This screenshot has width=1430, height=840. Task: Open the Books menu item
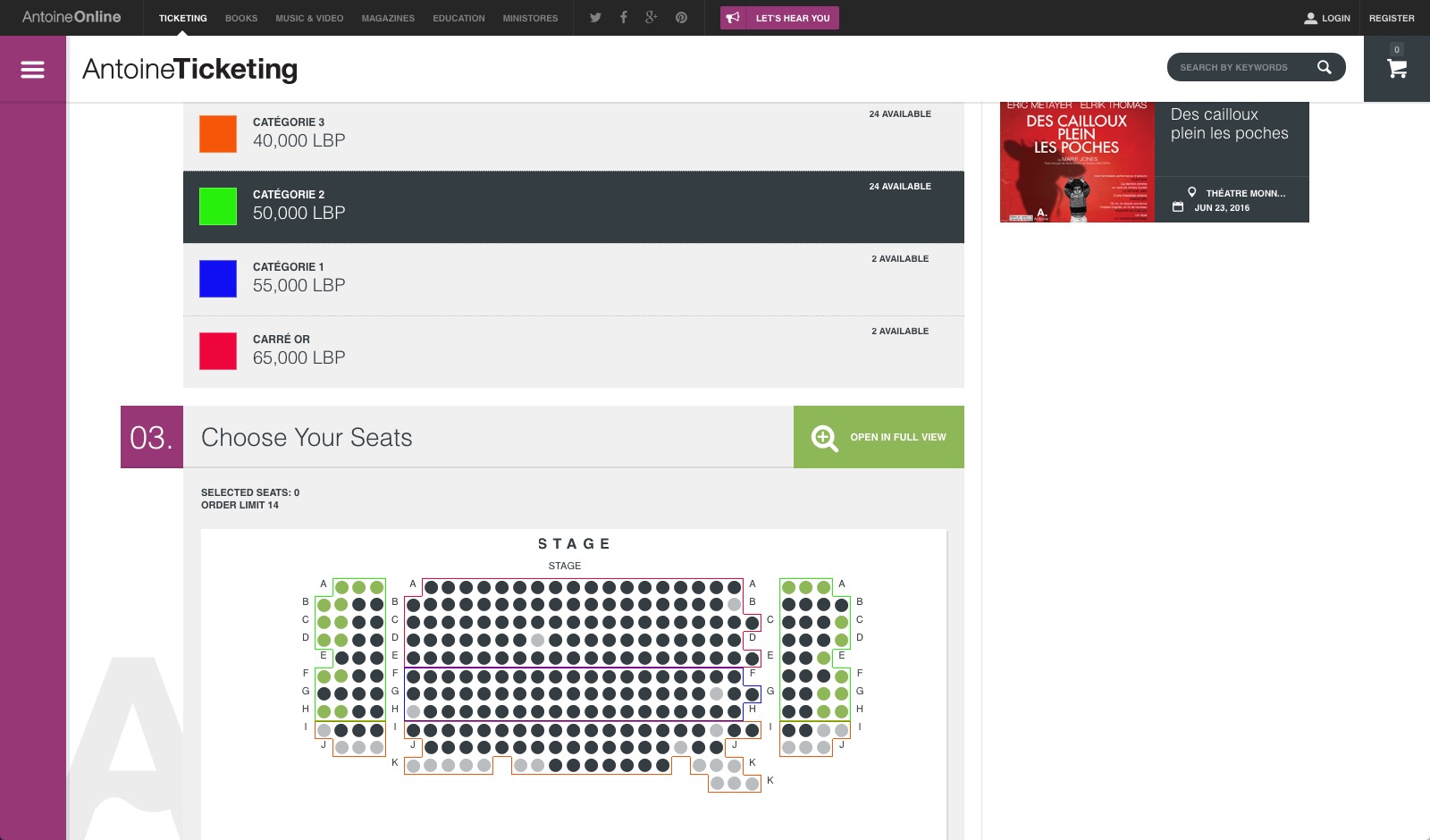(241, 18)
